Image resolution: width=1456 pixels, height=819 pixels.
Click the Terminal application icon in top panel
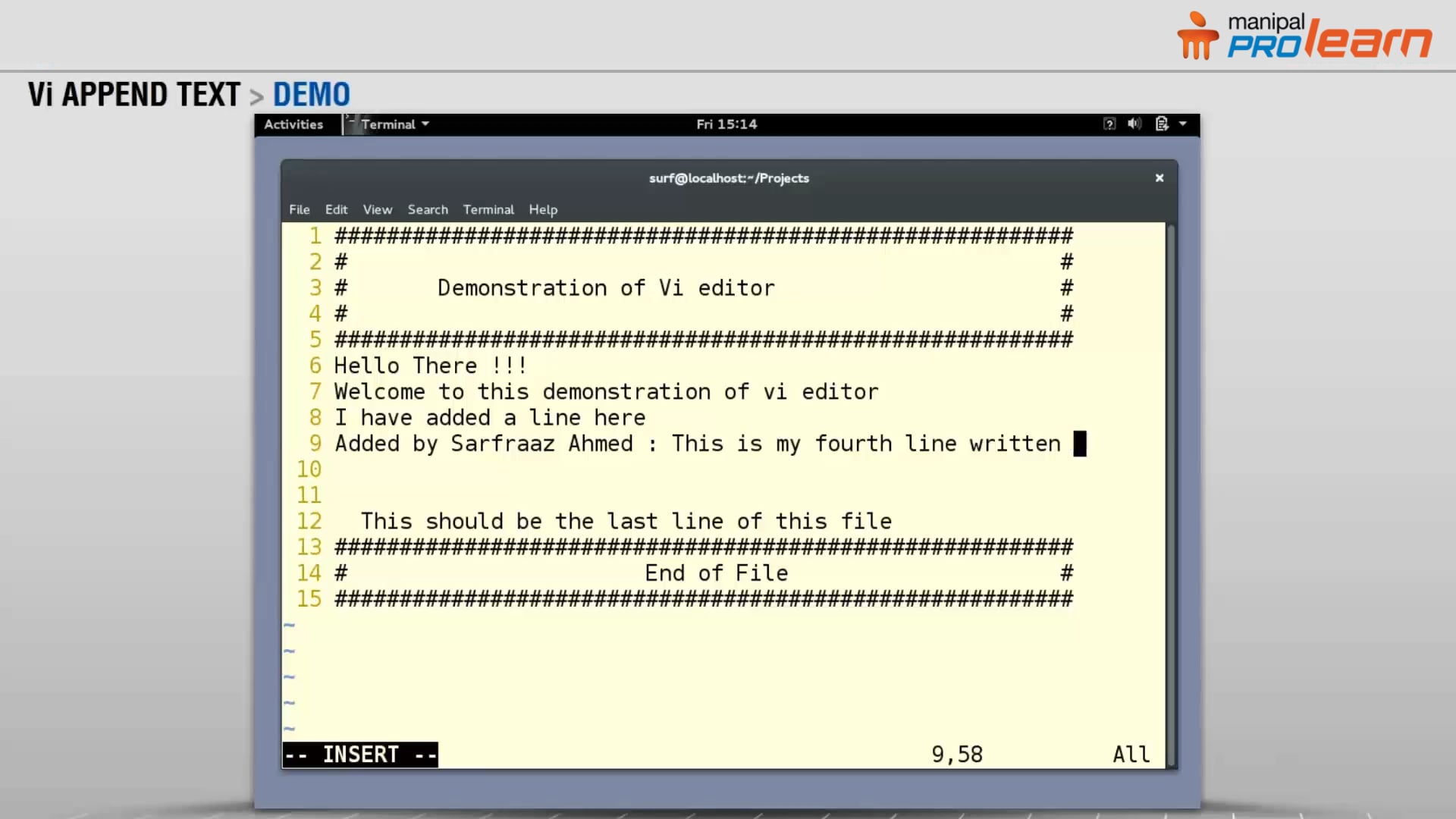(x=350, y=122)
